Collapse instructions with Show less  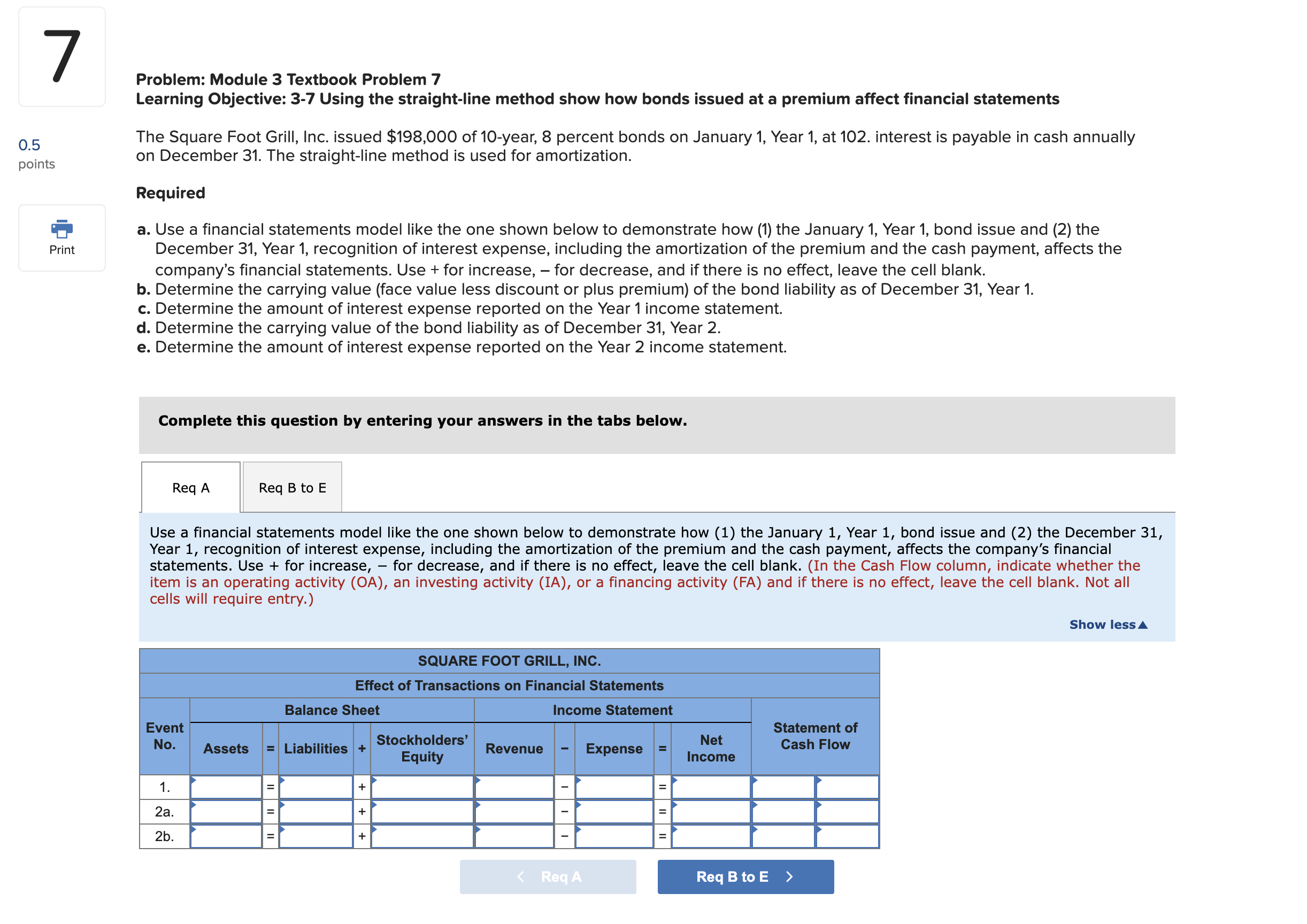click(1107, 625)
